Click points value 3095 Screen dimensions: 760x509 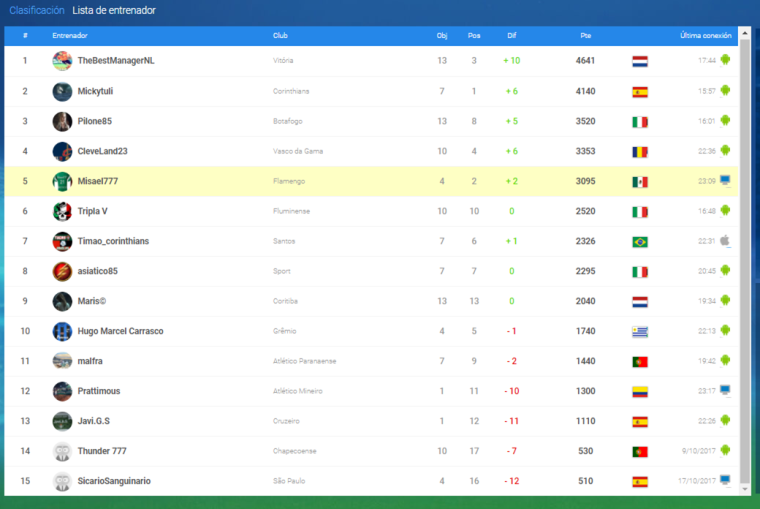[x=585, y=181]
